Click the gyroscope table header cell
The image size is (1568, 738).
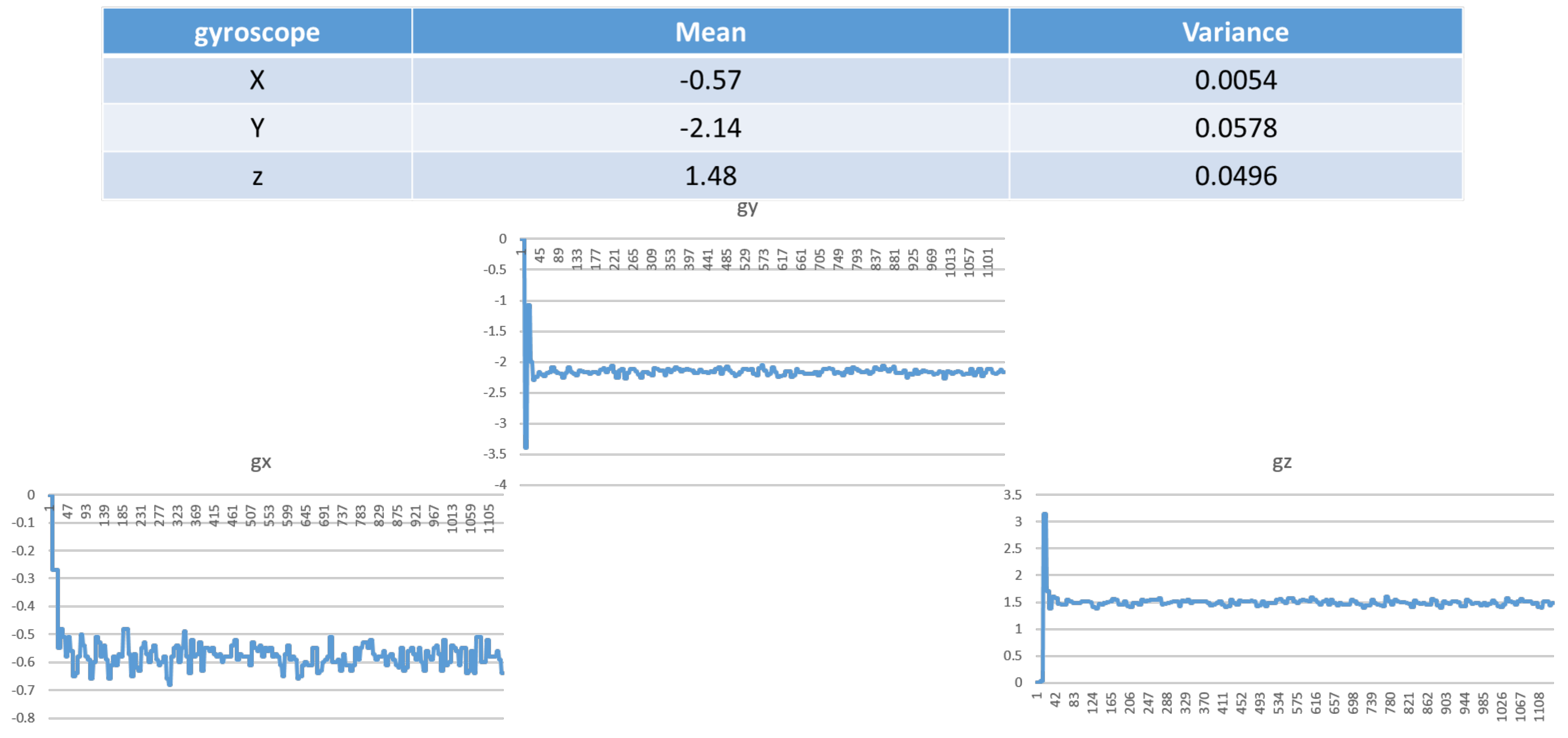pyautogui.click(x=257, y=32)
